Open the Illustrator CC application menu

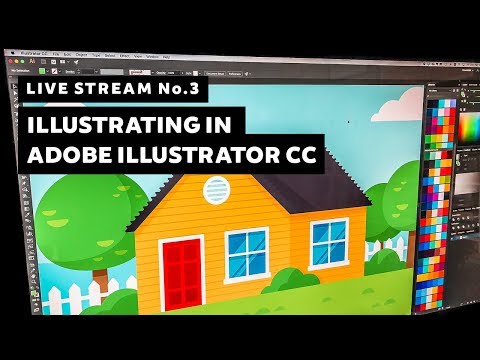[34, 53]
